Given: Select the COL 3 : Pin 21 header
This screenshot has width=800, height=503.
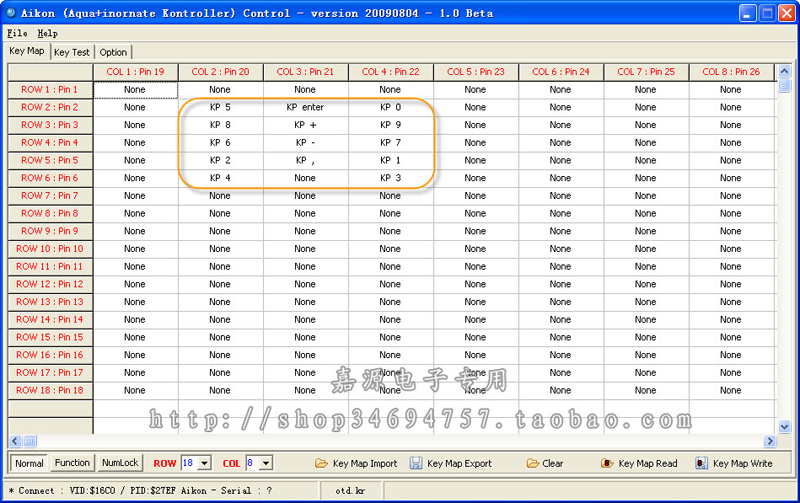Looking at the screenshot, I should (305, 72).
